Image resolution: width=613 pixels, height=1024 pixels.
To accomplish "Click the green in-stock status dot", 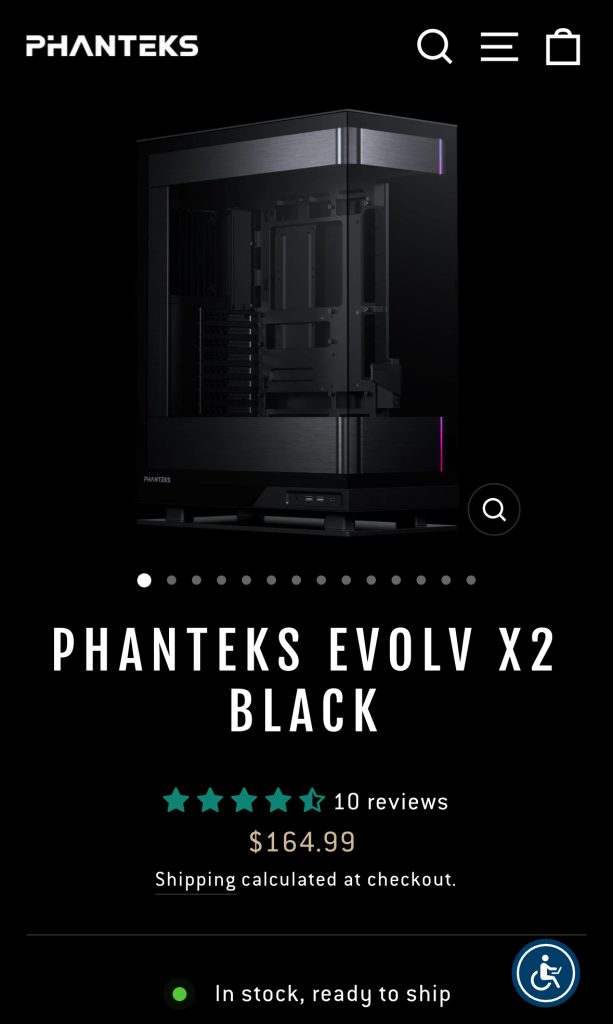I will pos(180,994).
